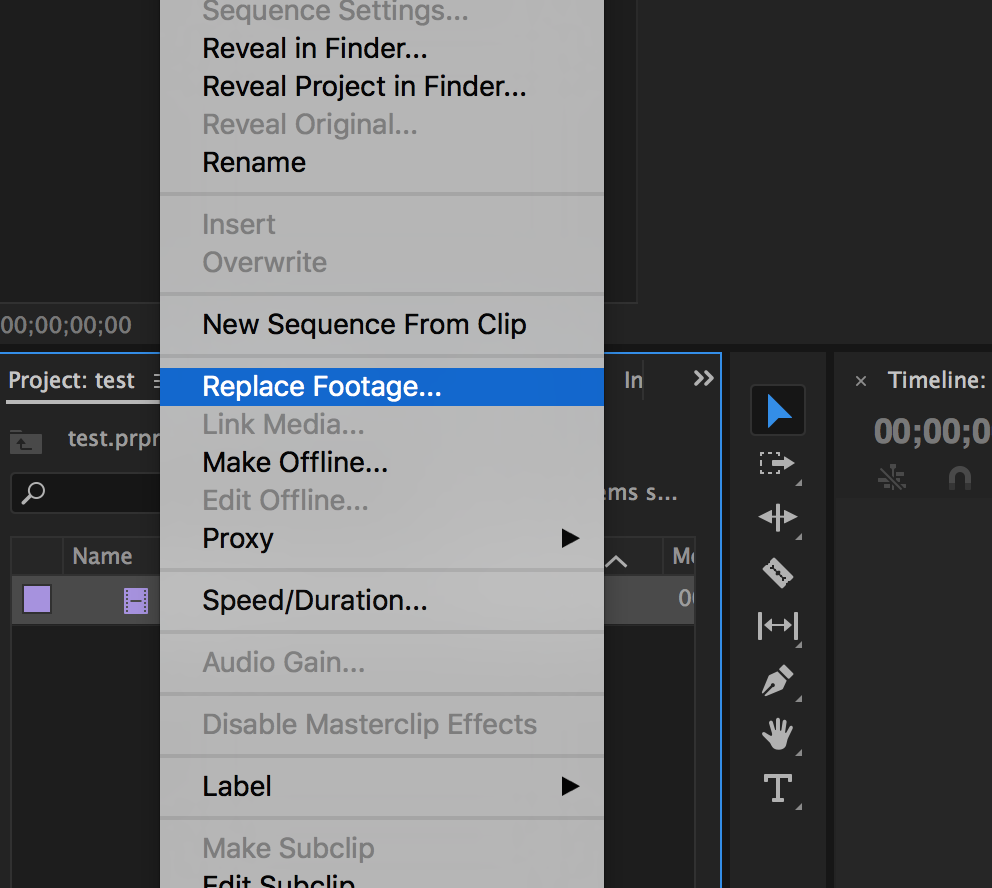Select the Slip tool
Image resolution: width=992 pixels, height=888 pixels.
click(x=777, y=626)
